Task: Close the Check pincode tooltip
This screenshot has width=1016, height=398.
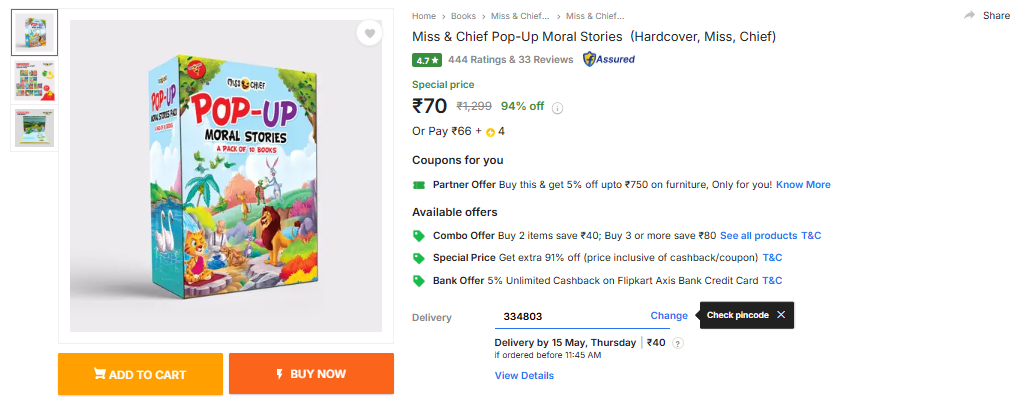Action: tap(781, 315)
